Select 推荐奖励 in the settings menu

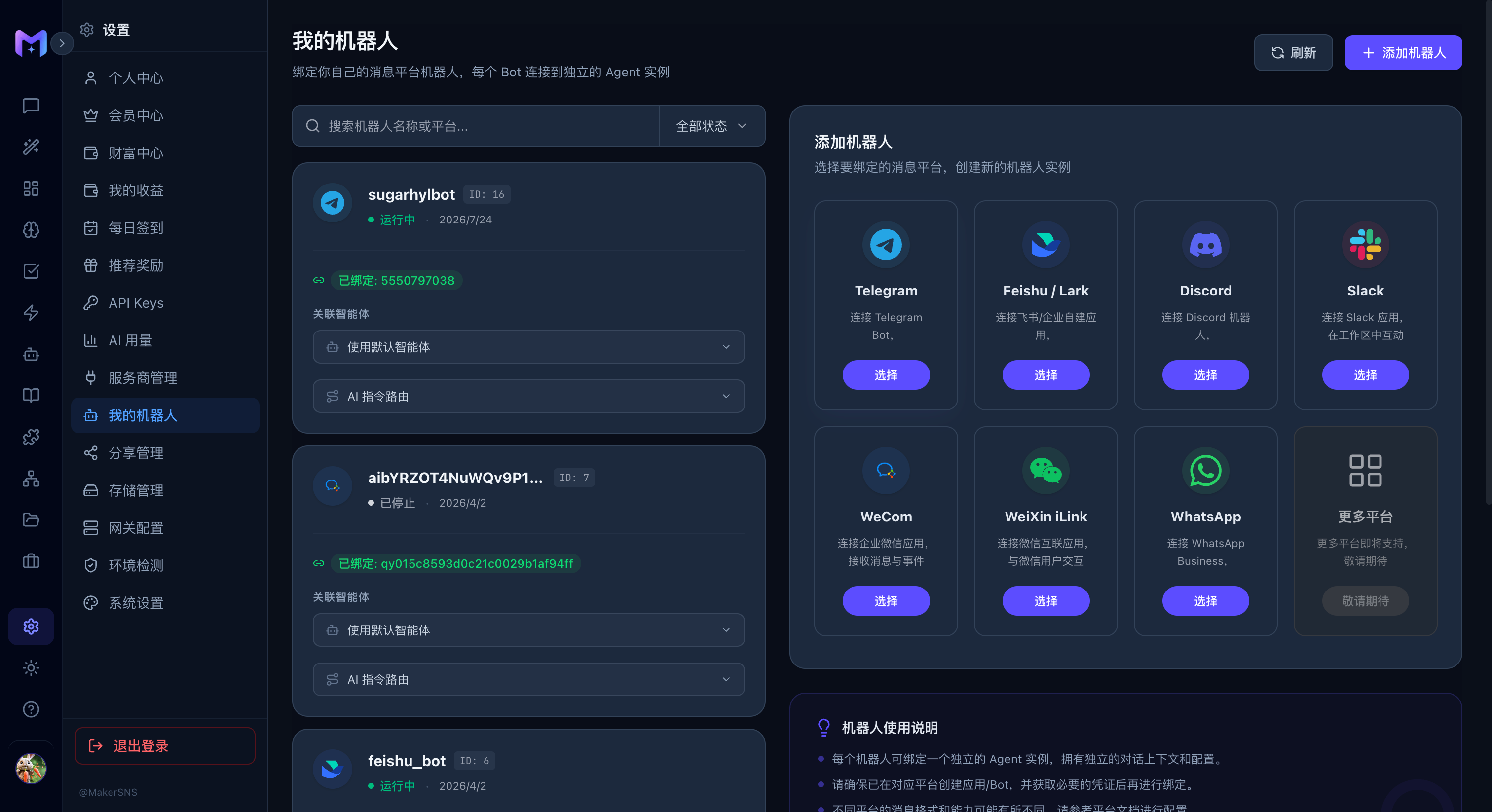165,265
